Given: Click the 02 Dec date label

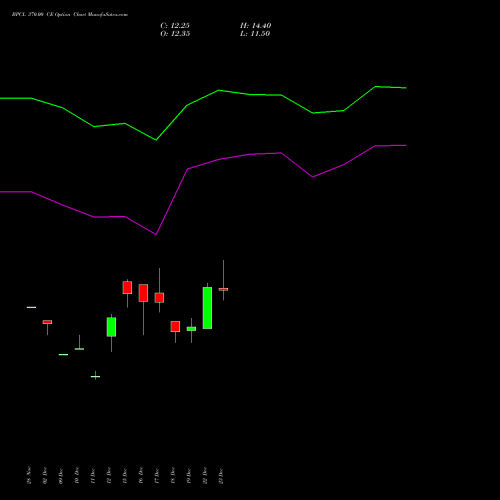Looking at the screenshot, I should 45,475.
